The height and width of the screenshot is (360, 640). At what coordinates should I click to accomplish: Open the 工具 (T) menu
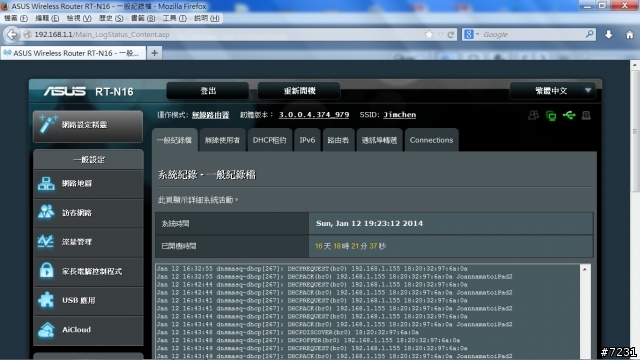[174, 18]
